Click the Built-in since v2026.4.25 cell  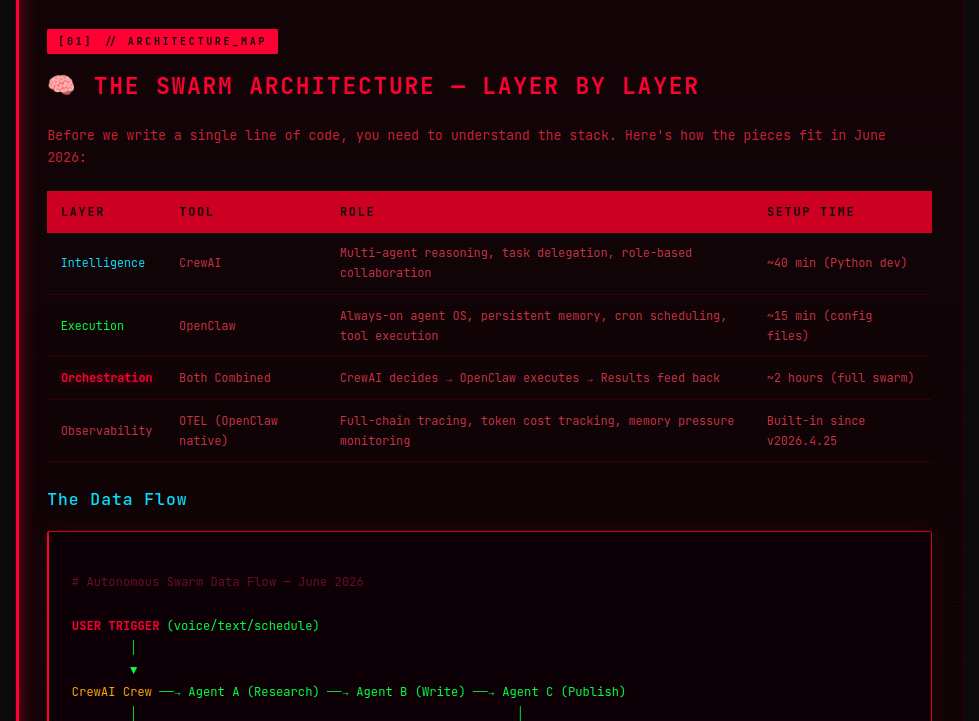tap(816, 431)
